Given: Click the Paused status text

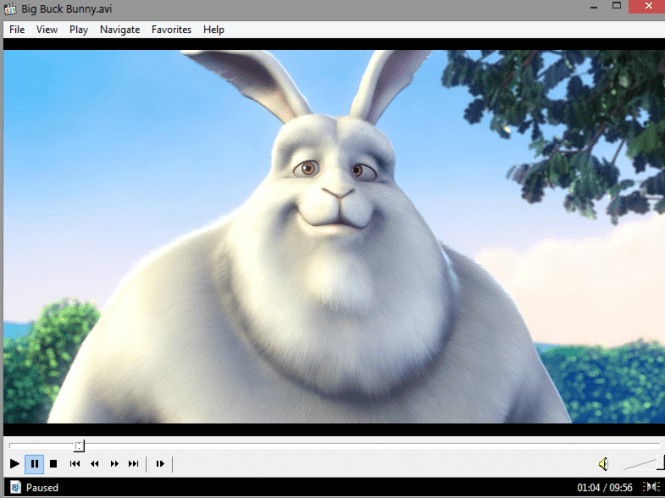Looking at the screenshot, I should click(x=42, y=487).
